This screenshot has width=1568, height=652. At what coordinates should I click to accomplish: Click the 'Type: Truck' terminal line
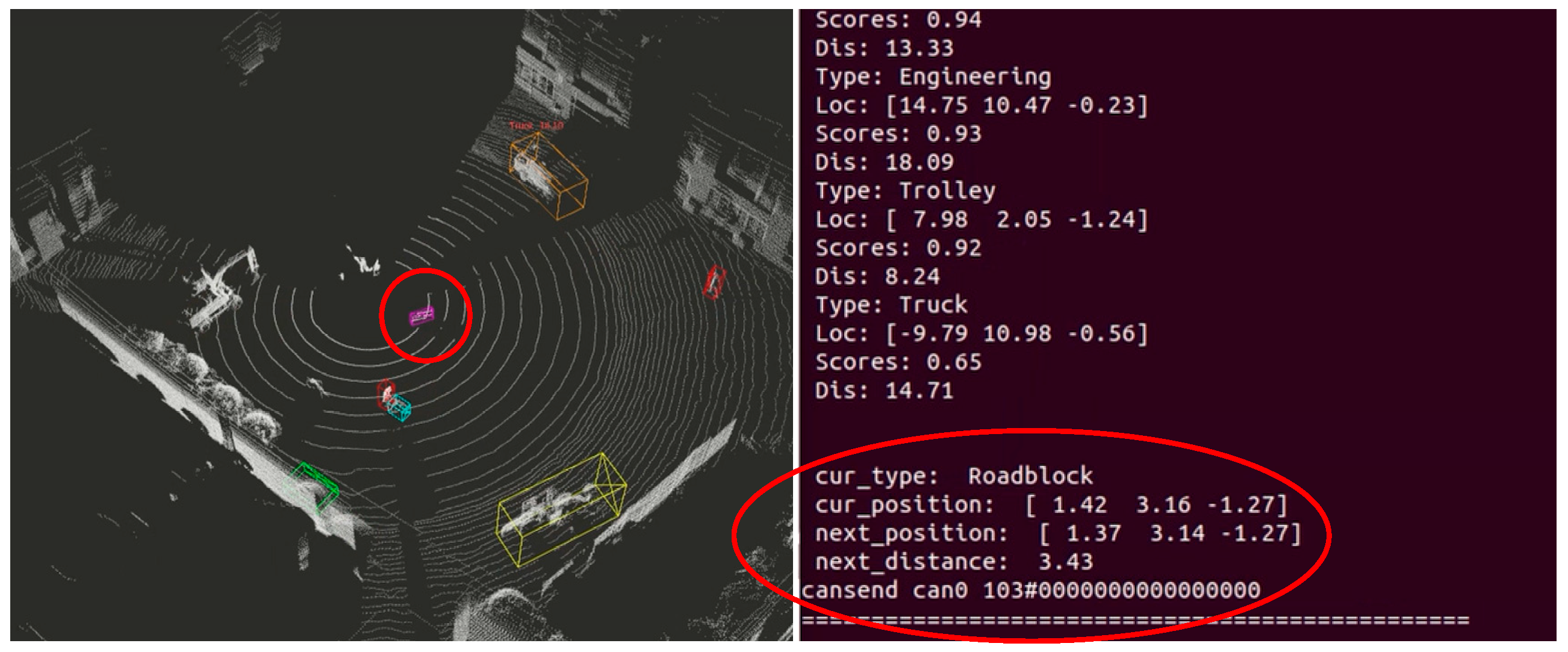click(x=891, y=305)
